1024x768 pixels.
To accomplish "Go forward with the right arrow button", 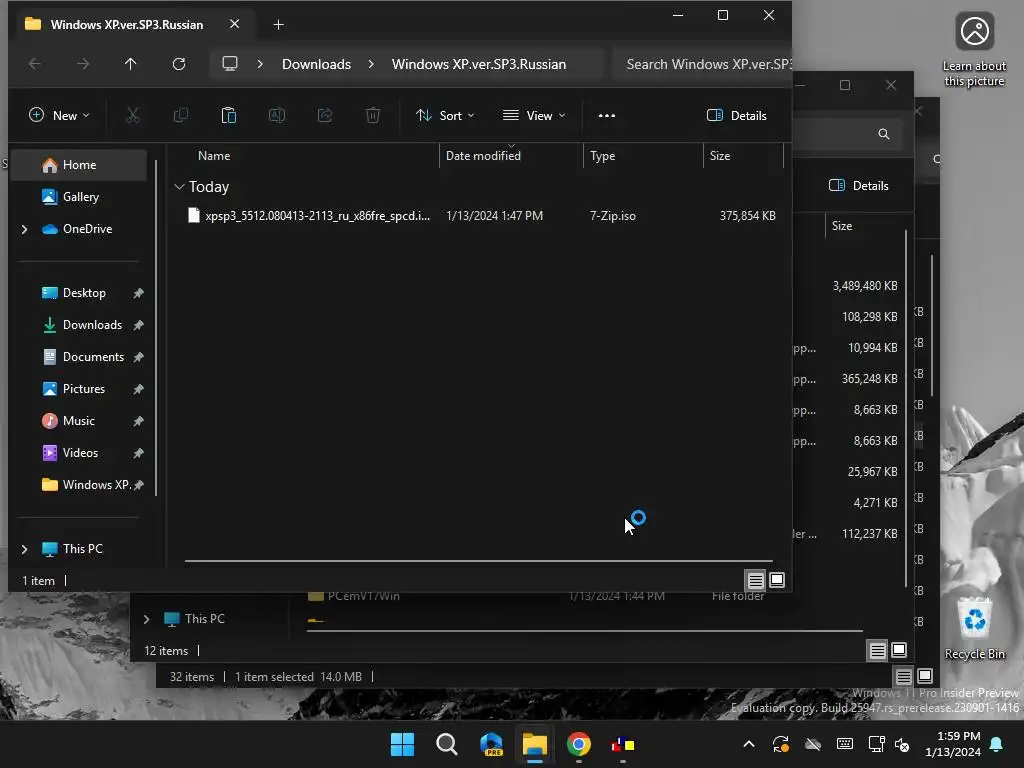I will 83,64.
